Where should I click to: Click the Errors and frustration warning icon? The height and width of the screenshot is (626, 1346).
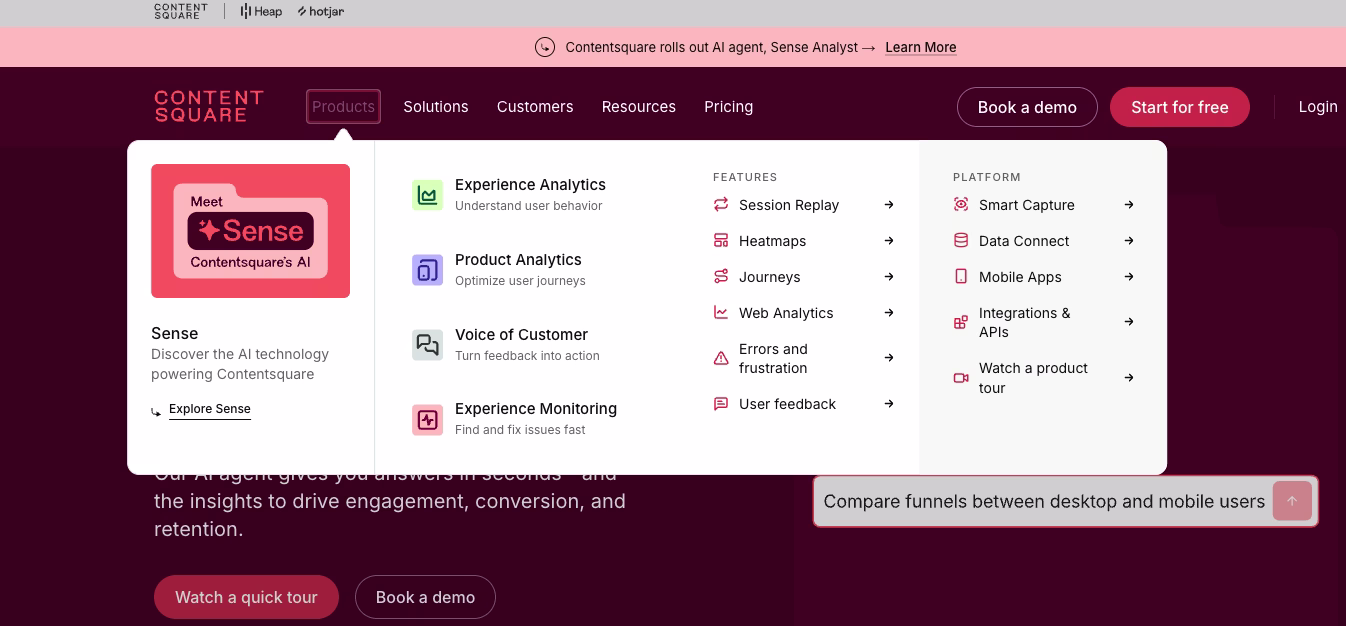click(x=721, y=358)
